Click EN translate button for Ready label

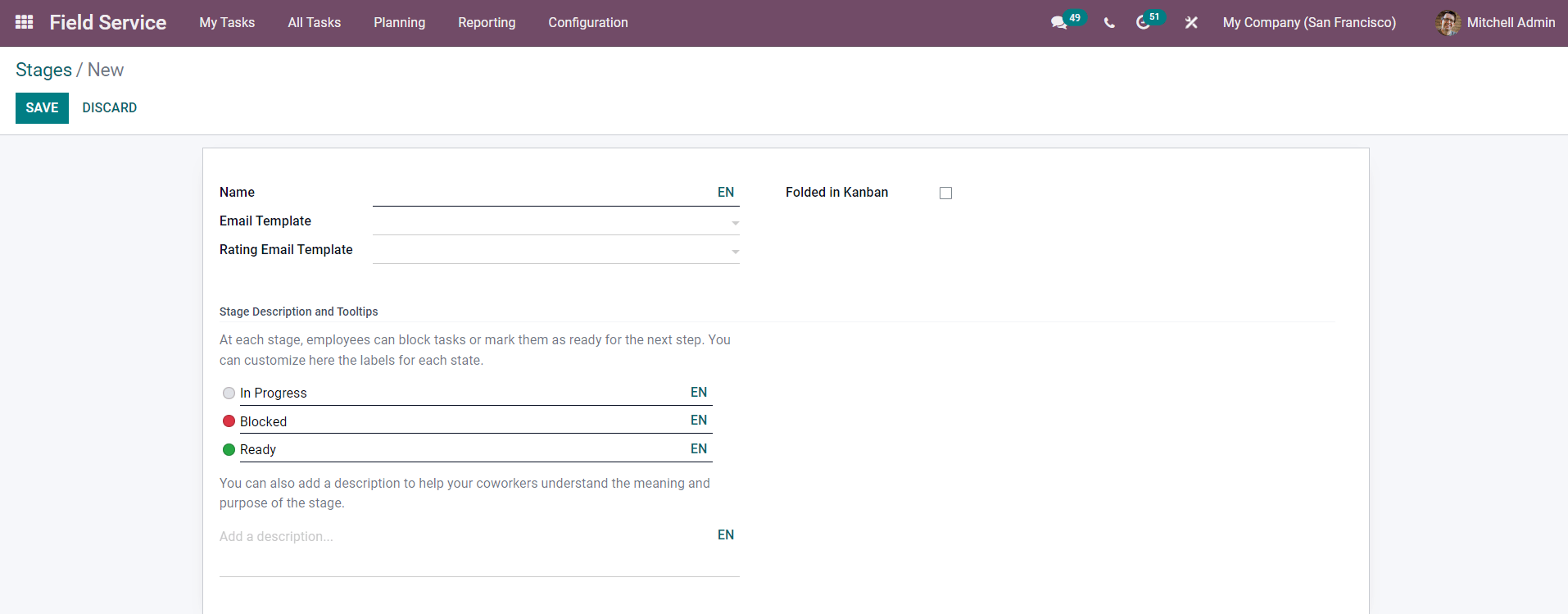699,449
